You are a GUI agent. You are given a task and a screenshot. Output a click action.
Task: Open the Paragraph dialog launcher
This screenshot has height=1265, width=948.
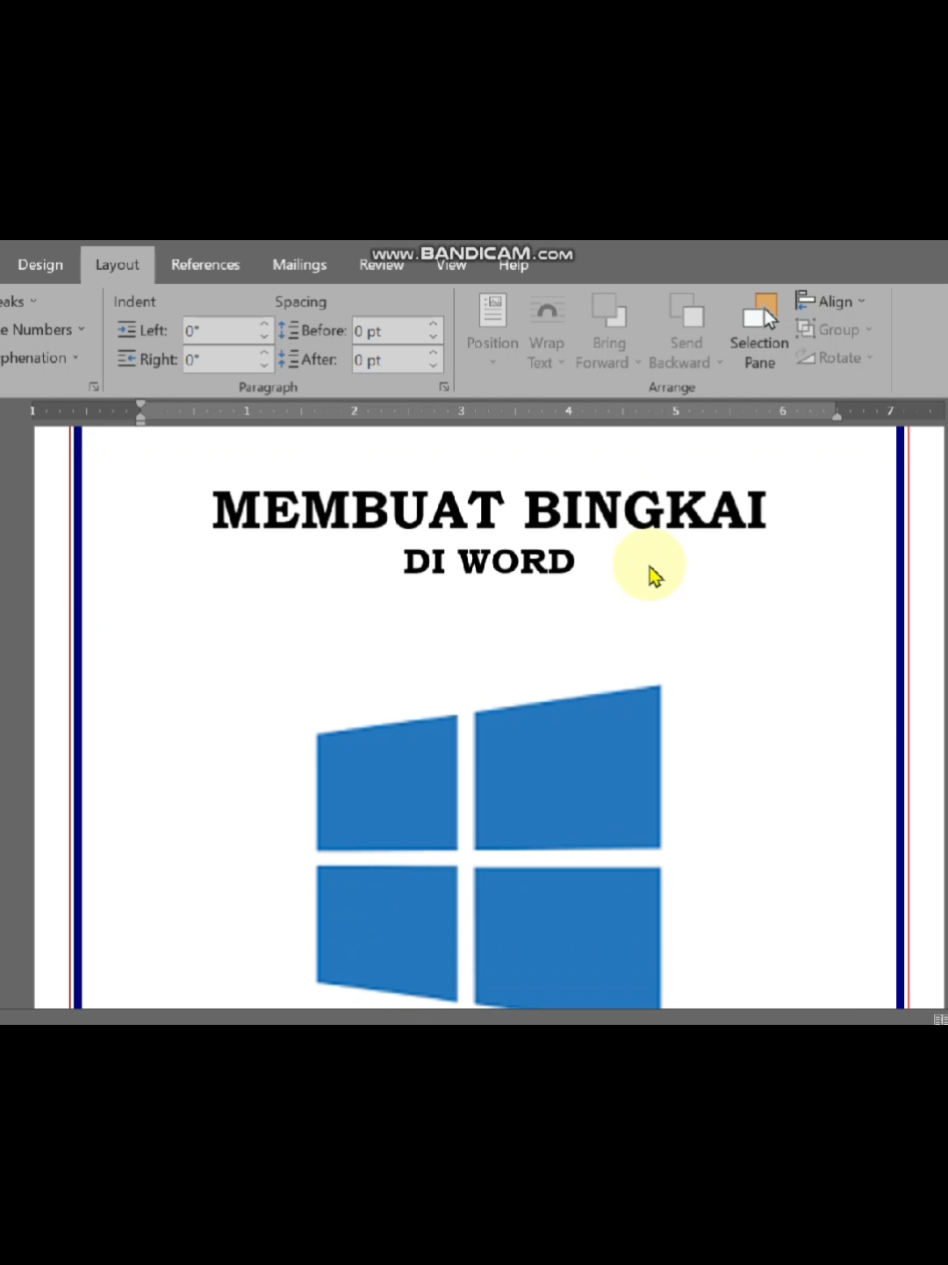point(444,386)
